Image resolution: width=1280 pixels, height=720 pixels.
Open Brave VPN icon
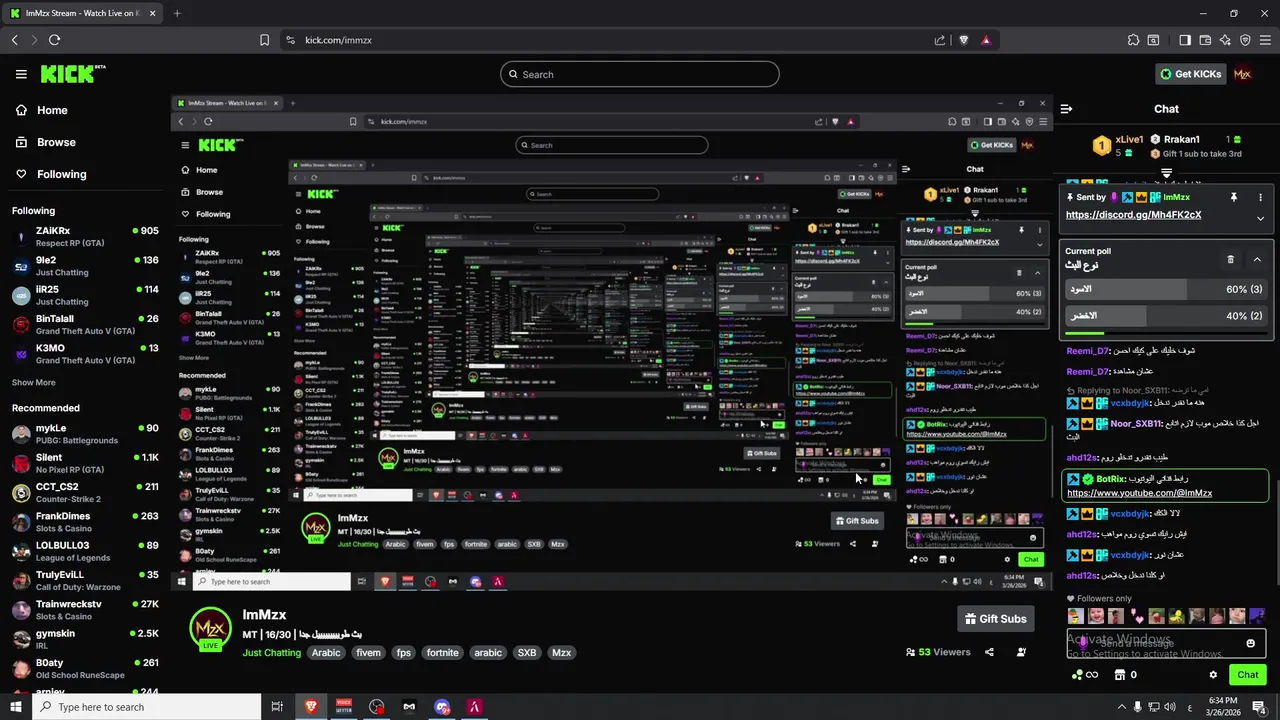point(1245,40)
